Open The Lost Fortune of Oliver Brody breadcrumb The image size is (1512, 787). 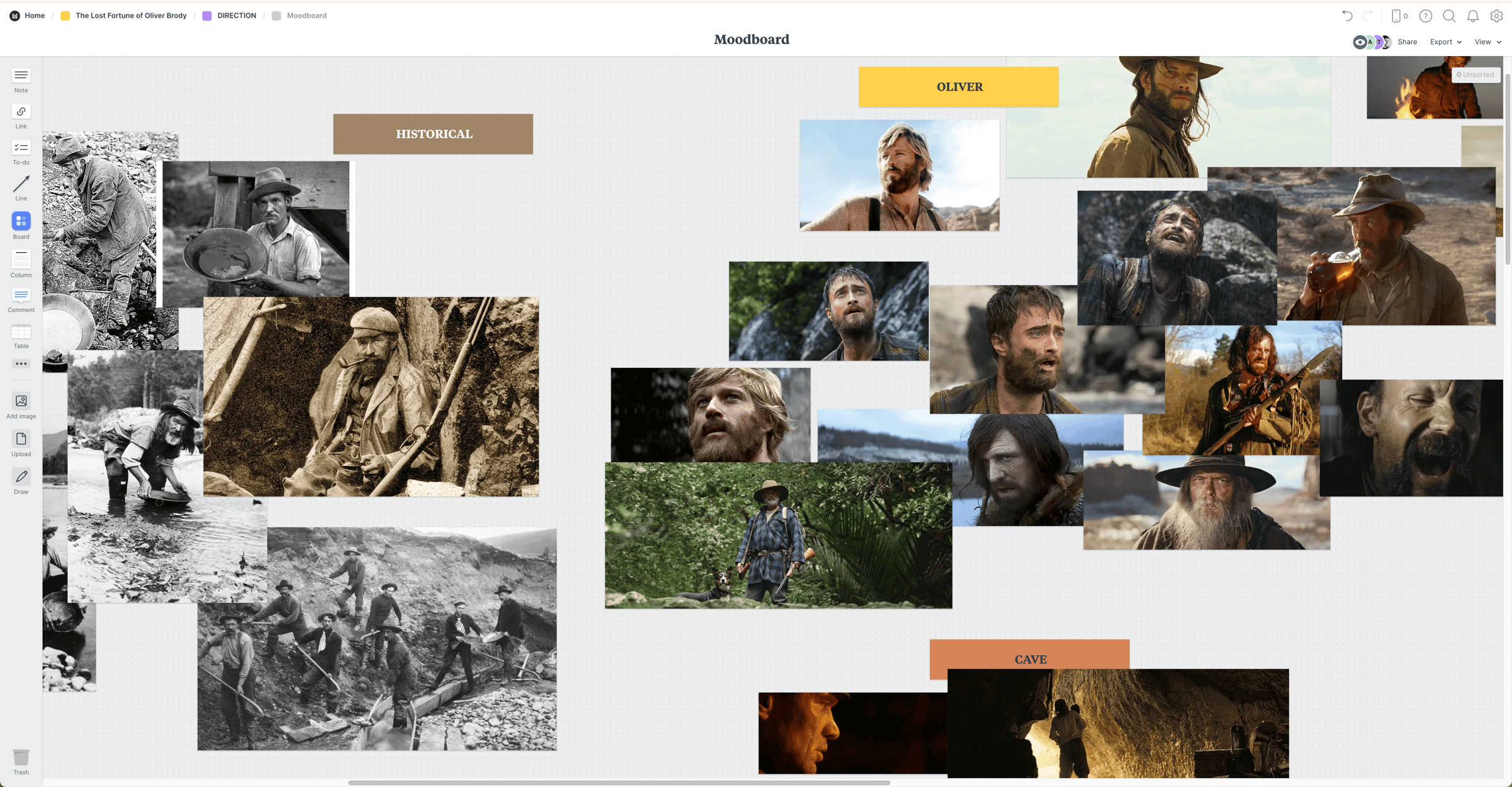tap(131, 16)
